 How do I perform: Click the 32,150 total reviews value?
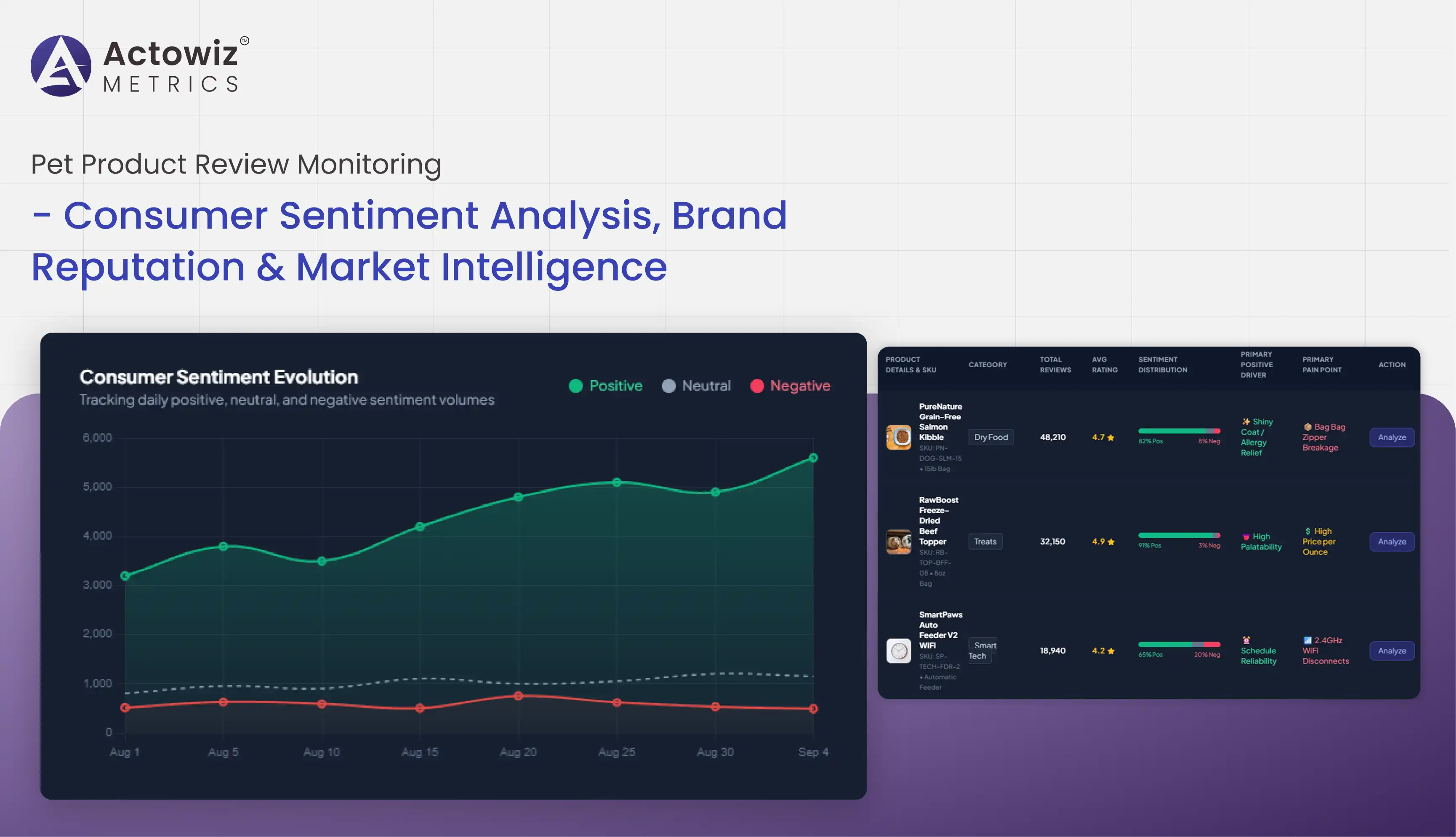pyautogui.click(x=1052, y=541)
